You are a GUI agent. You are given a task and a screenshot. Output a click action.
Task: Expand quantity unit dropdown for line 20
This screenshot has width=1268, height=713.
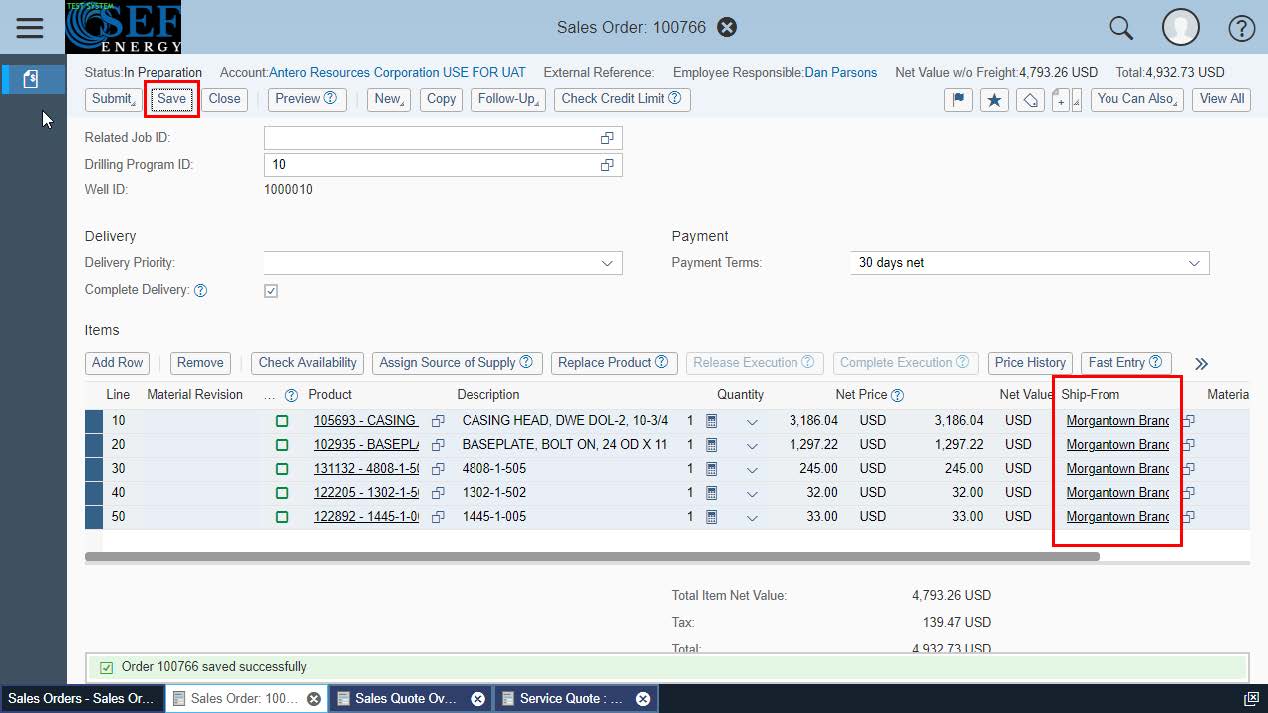752,446
